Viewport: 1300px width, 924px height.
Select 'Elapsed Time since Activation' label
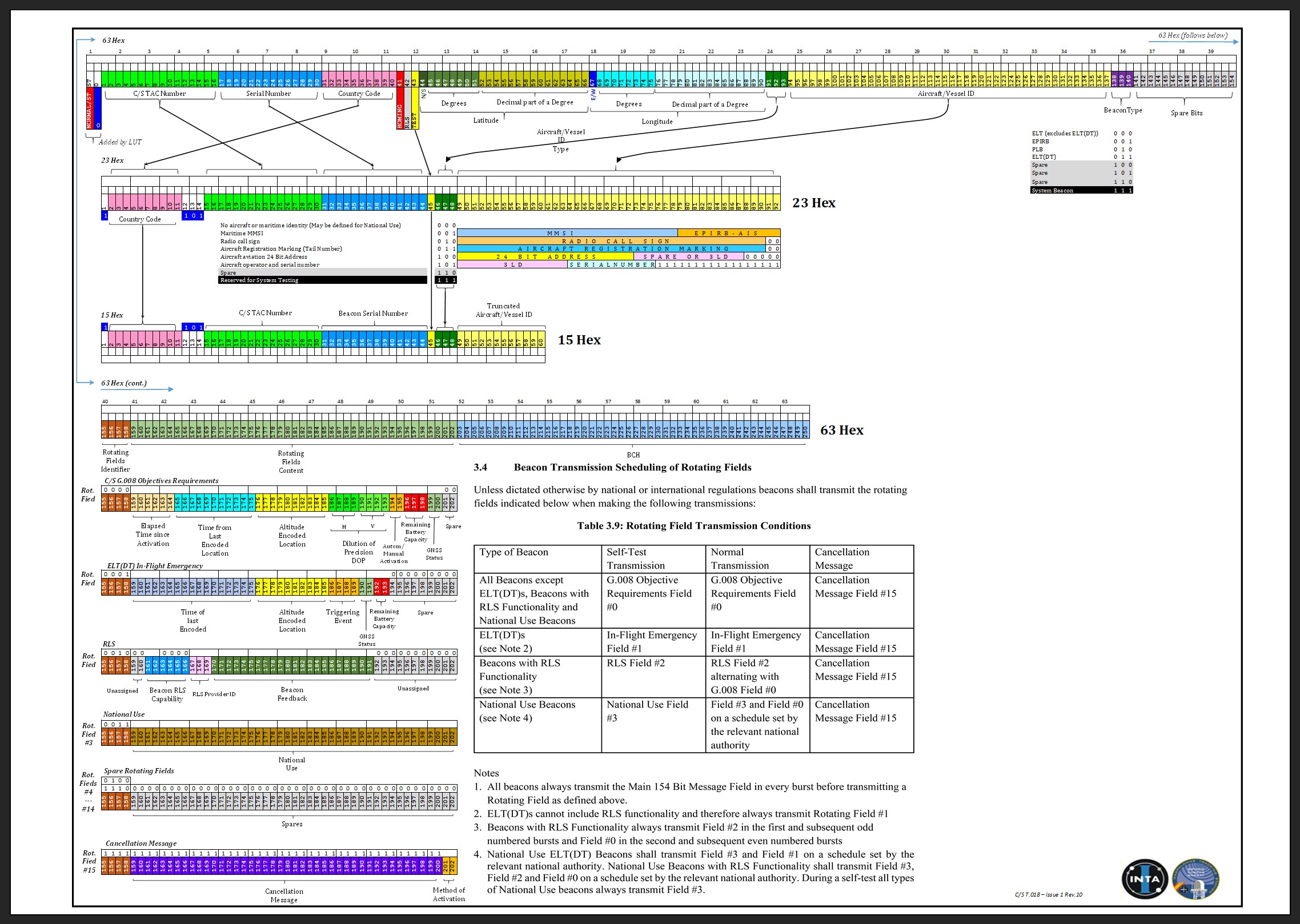tap(153, 535)
